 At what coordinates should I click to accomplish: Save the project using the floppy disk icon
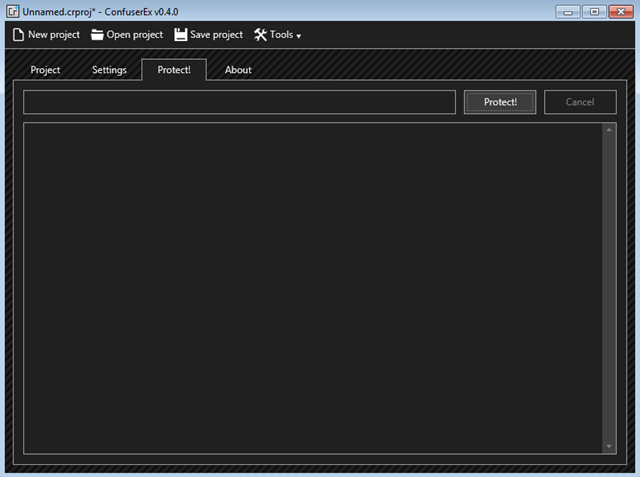coord(180,35)
